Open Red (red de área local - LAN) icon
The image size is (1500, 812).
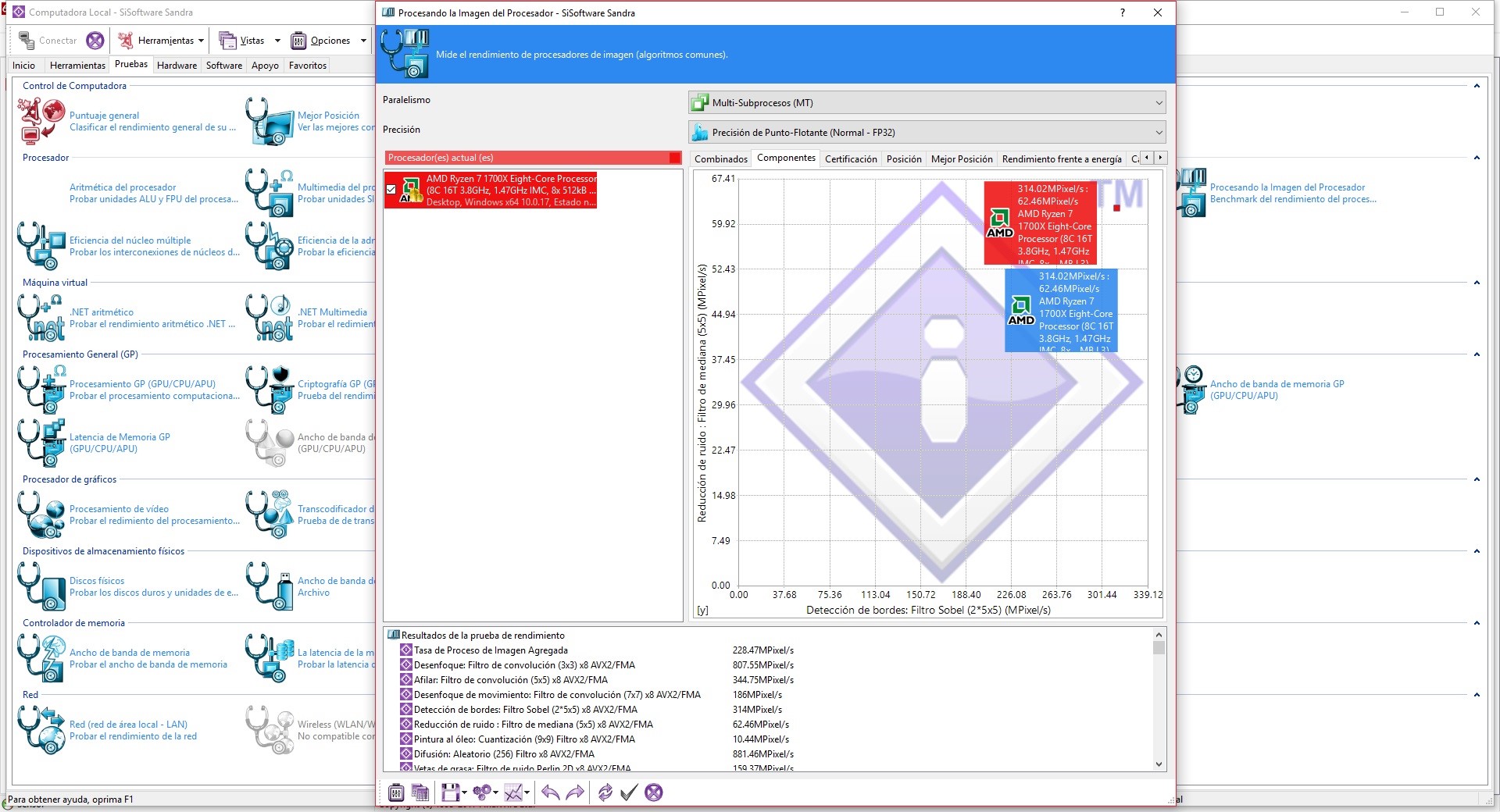[x=41, y=730]
